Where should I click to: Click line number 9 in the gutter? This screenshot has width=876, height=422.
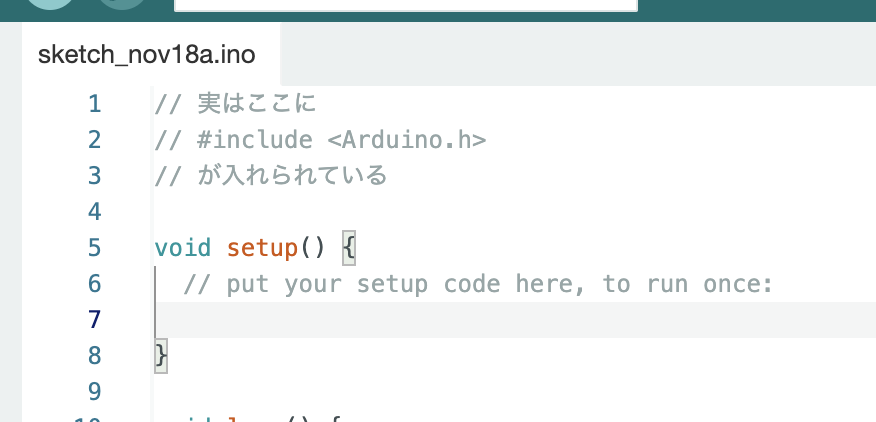click(x=94, y=391)
